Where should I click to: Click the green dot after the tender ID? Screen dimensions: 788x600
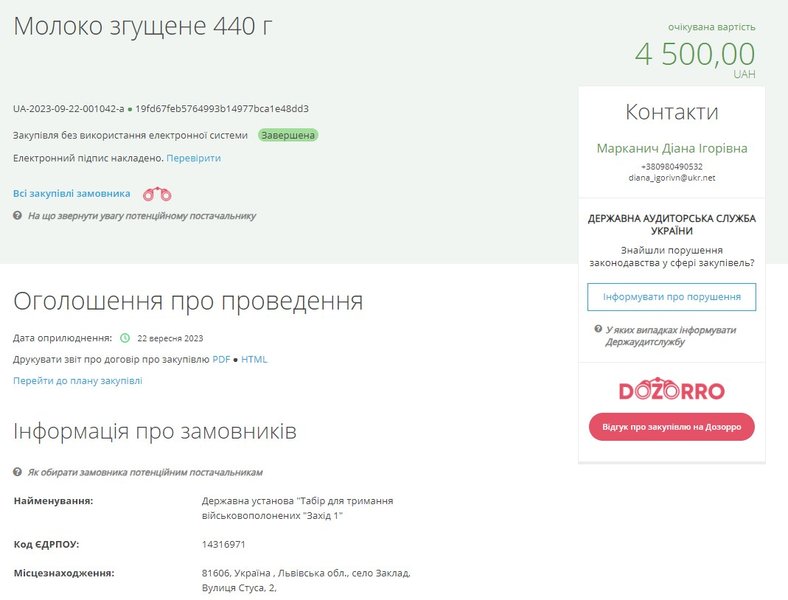pos(130,109)
